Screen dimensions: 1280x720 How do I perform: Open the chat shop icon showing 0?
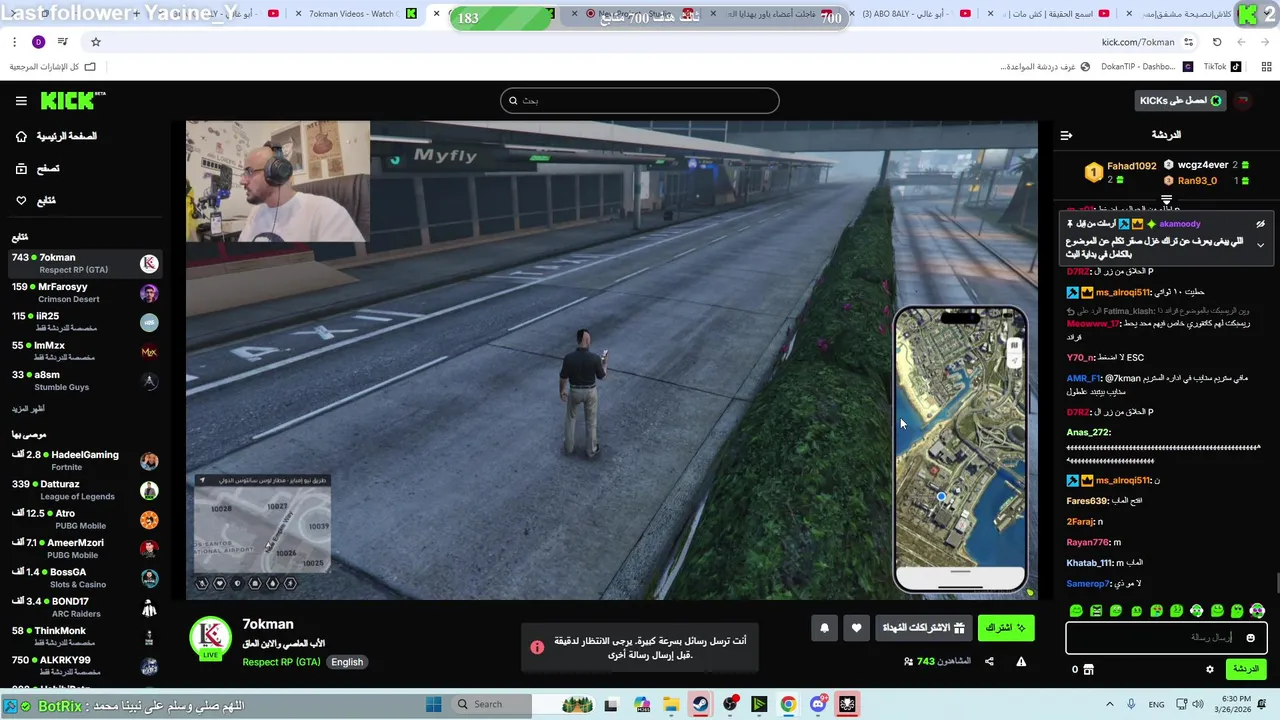coord(1083,669)
